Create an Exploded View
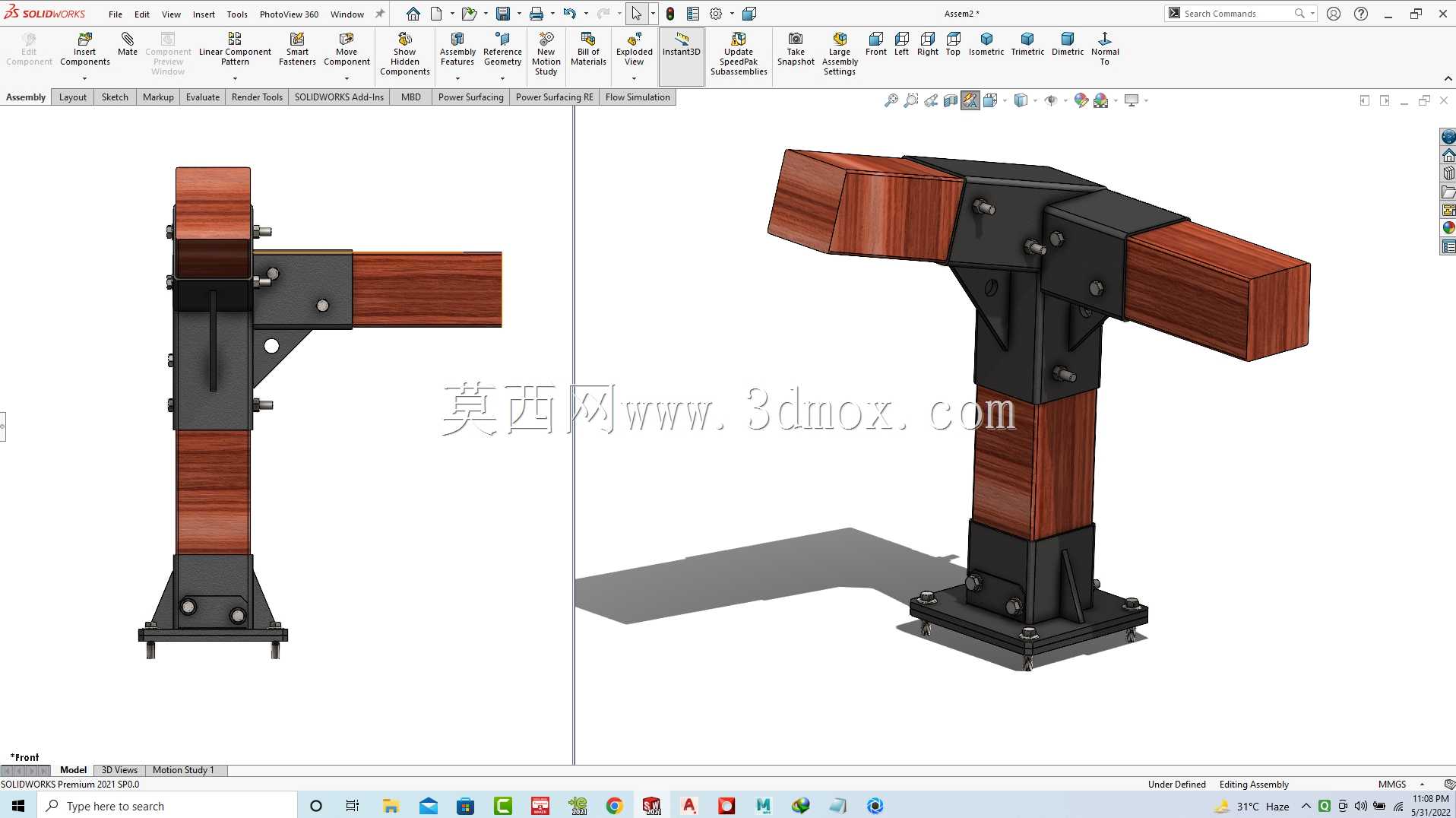The width and height of the screenshot is (1456, 818). [x=634, y=49]
